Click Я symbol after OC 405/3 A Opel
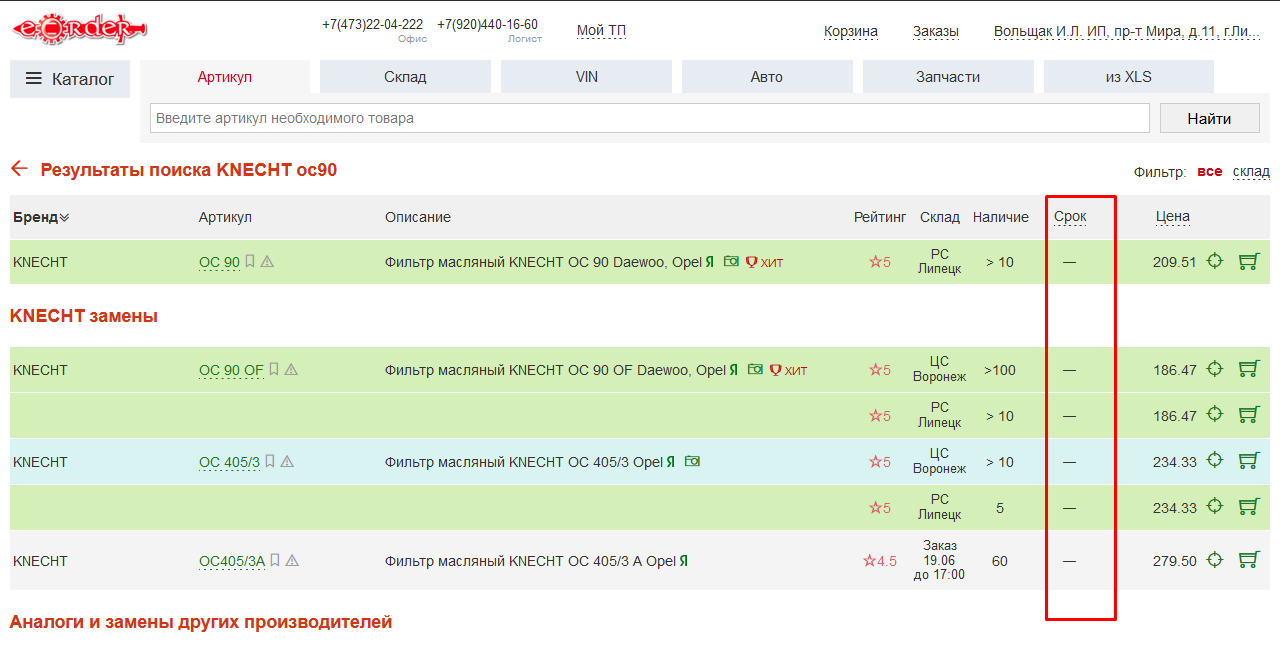 point(684,561)
